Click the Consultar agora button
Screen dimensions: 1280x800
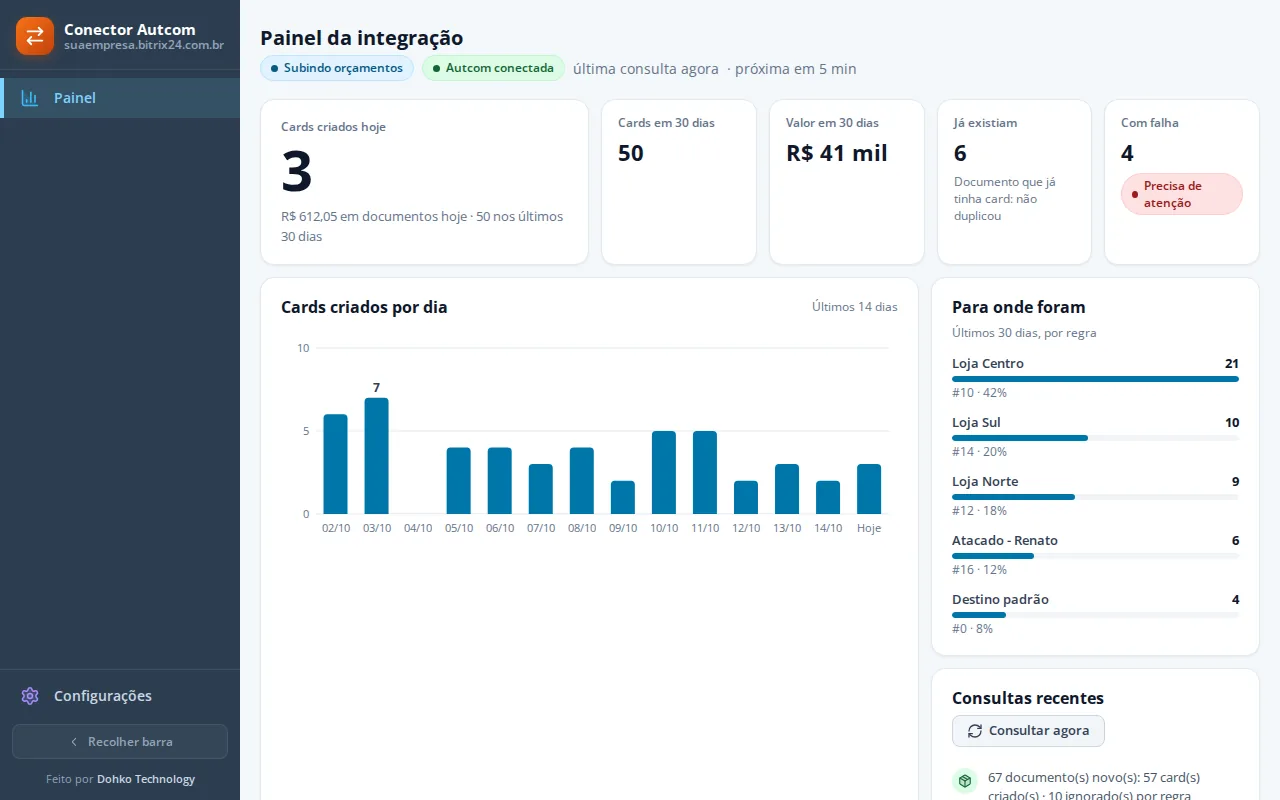[1028, 731]
